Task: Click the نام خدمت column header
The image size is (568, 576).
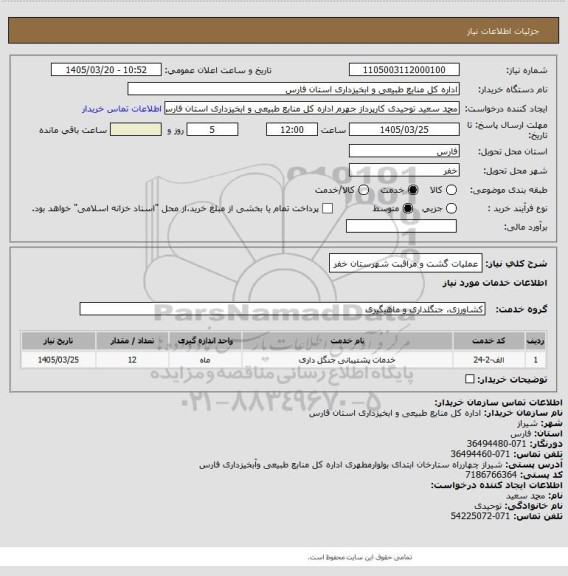Action: point(347,341)
